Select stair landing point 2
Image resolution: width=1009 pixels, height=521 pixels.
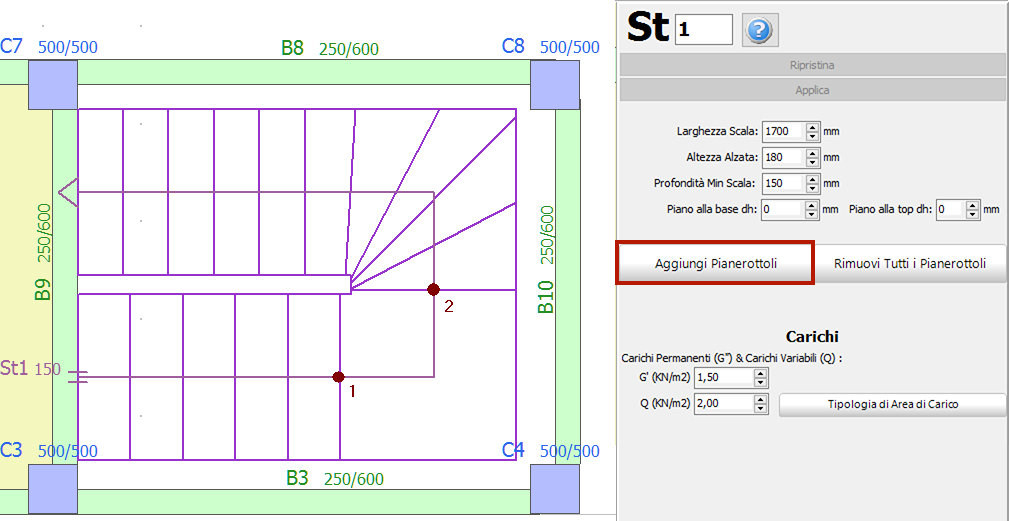tap(433, 289)
